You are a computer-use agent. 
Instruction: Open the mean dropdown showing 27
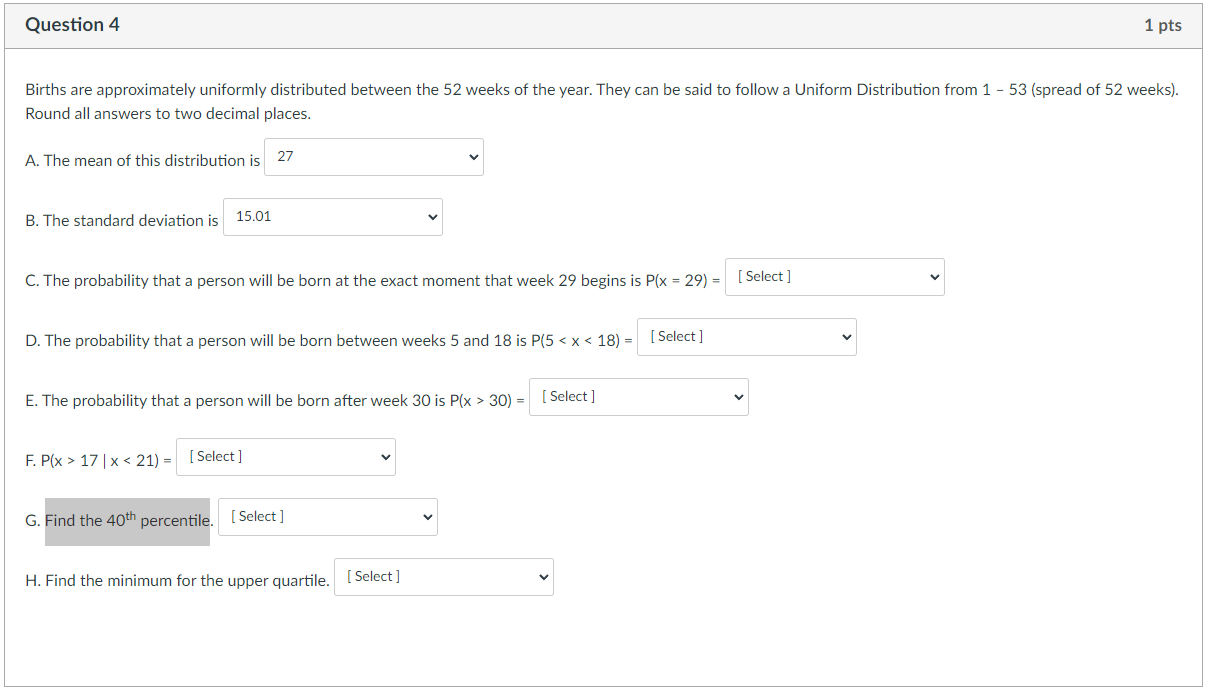373,157
